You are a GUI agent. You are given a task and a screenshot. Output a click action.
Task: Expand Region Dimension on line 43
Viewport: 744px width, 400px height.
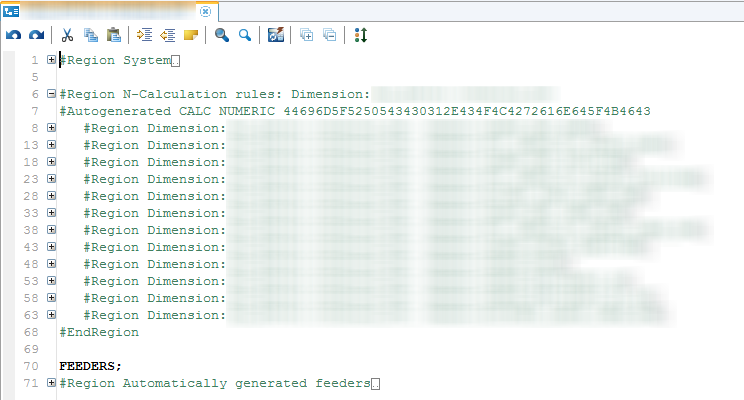(x=51, y=247)
